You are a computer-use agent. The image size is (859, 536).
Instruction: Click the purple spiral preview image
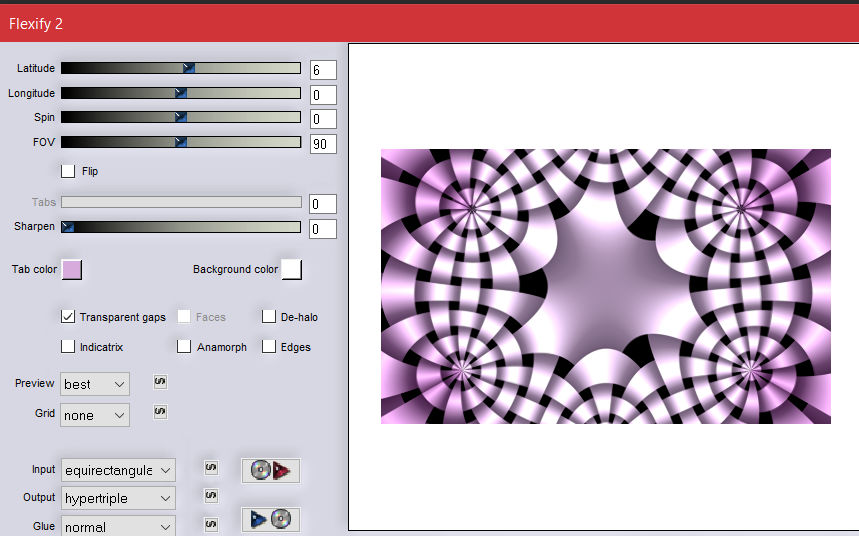[x=606, y=286]
